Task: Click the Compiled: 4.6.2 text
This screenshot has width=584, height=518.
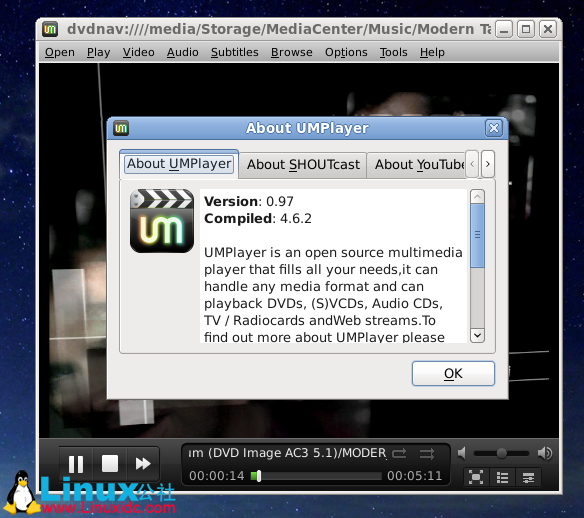Action: click(x=258, y=219)
